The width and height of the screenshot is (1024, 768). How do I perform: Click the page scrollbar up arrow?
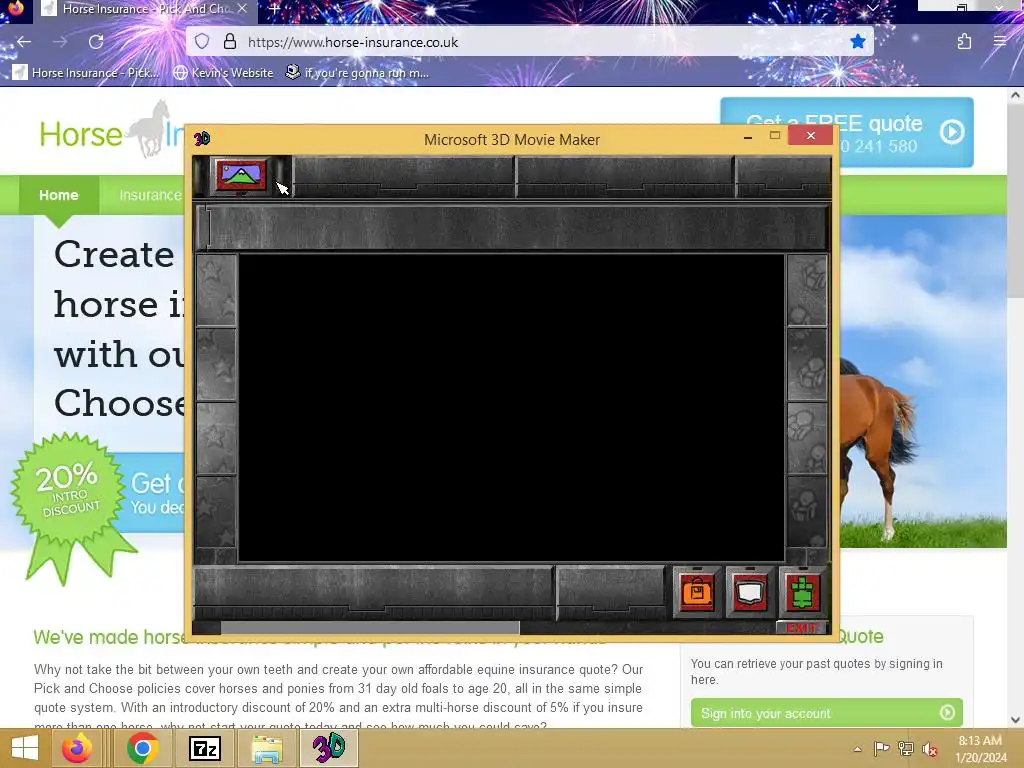[1015, 95]
